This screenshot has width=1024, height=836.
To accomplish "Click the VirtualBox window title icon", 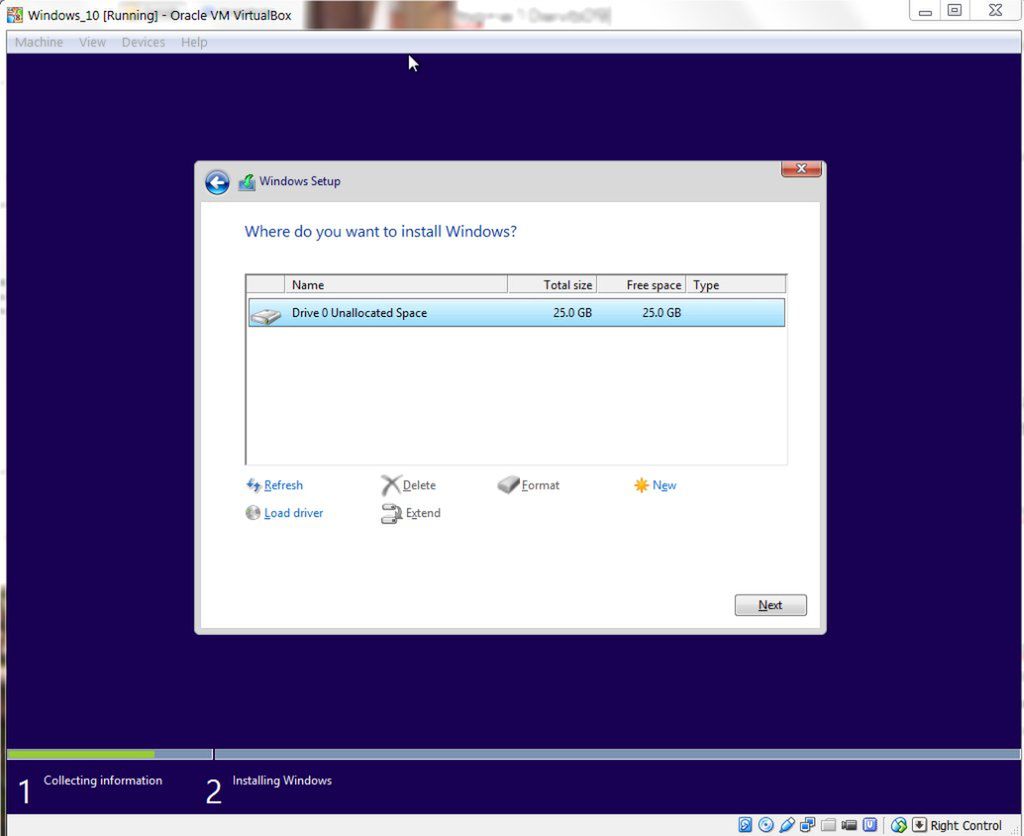I will [x=15, y=15].
